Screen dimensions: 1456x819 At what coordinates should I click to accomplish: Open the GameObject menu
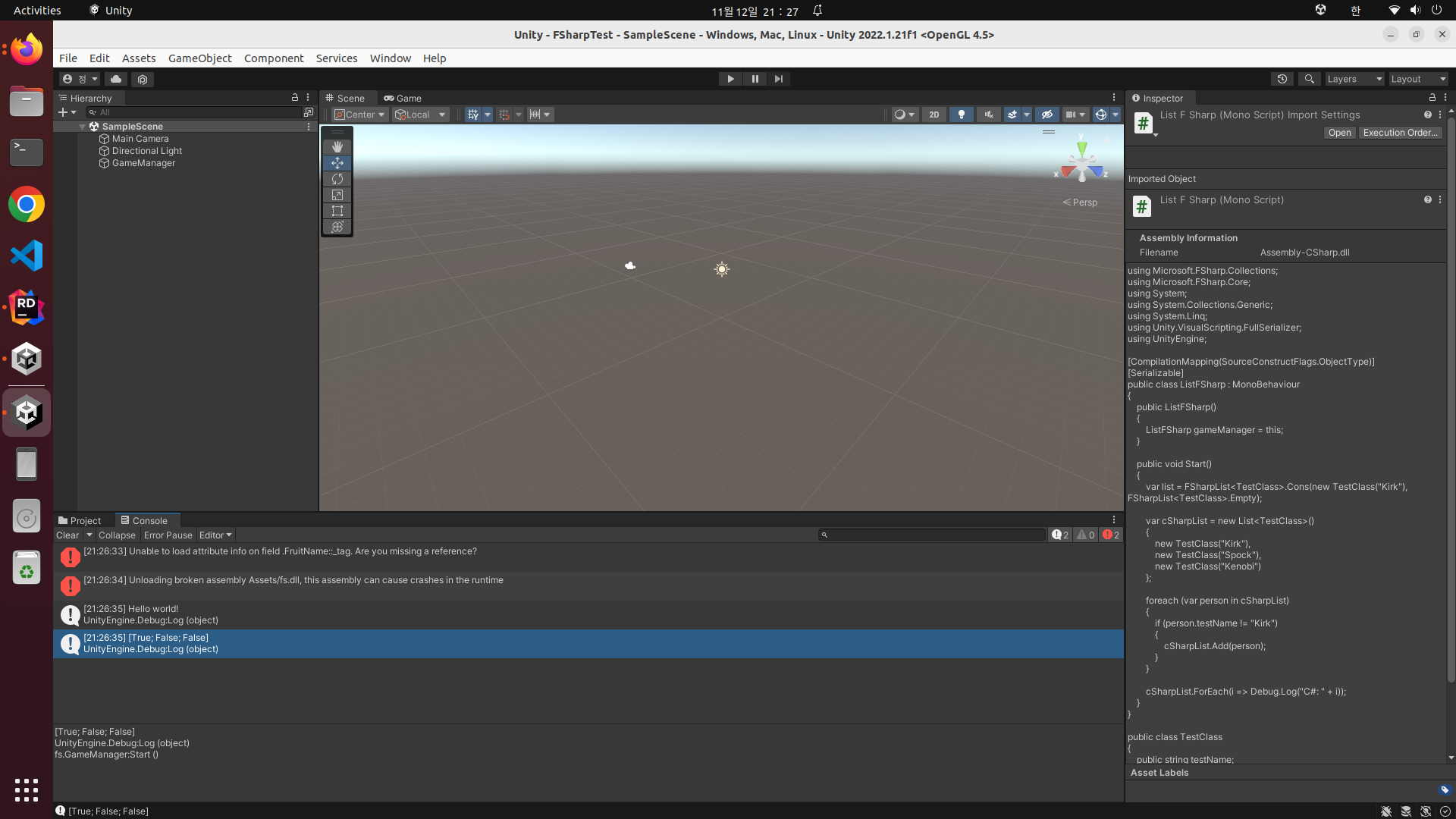coord(199,58)
